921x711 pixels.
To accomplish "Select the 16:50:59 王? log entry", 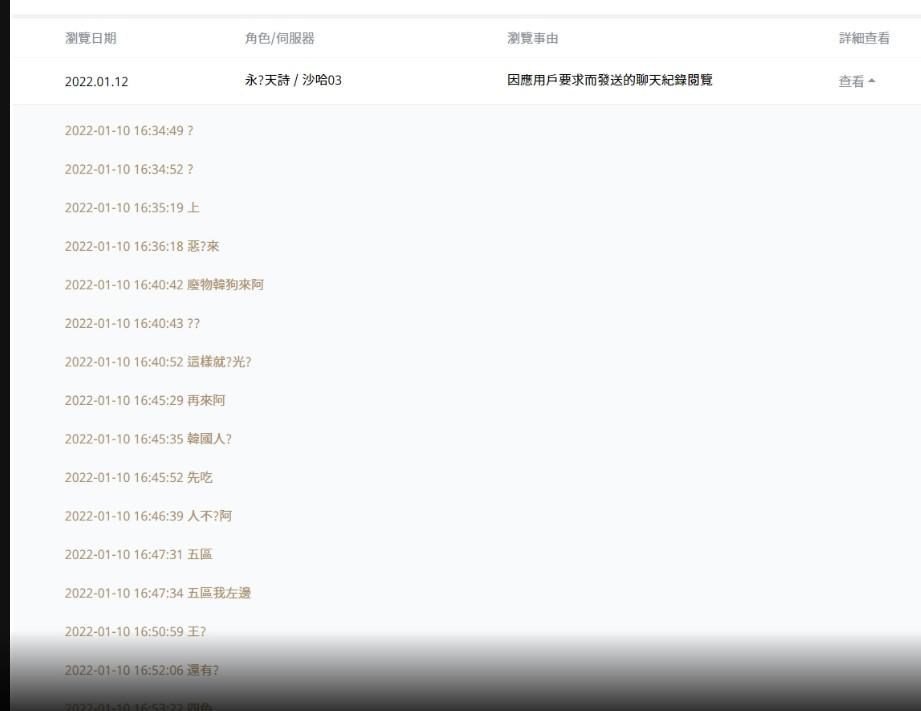I will pyautogui.click(x=135, y=632).
